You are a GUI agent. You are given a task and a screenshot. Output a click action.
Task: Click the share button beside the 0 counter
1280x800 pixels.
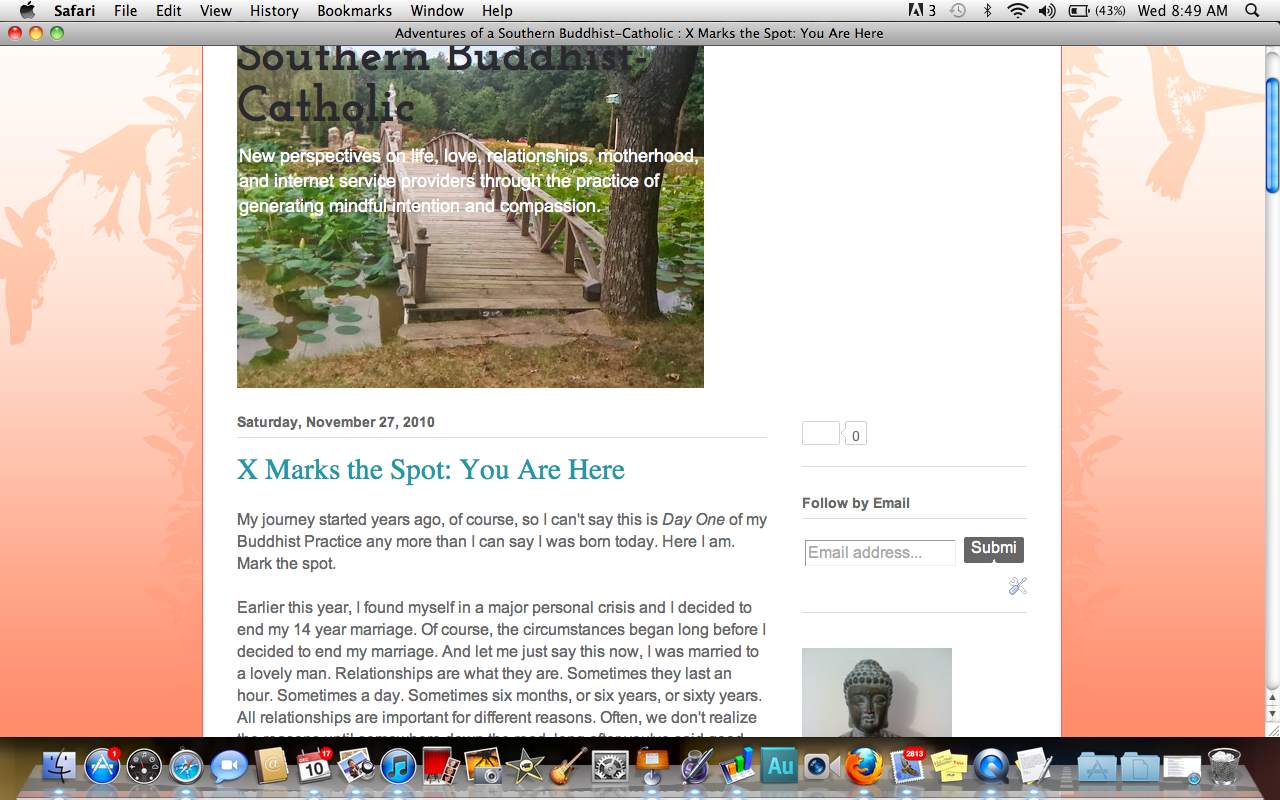coord(821,433)
